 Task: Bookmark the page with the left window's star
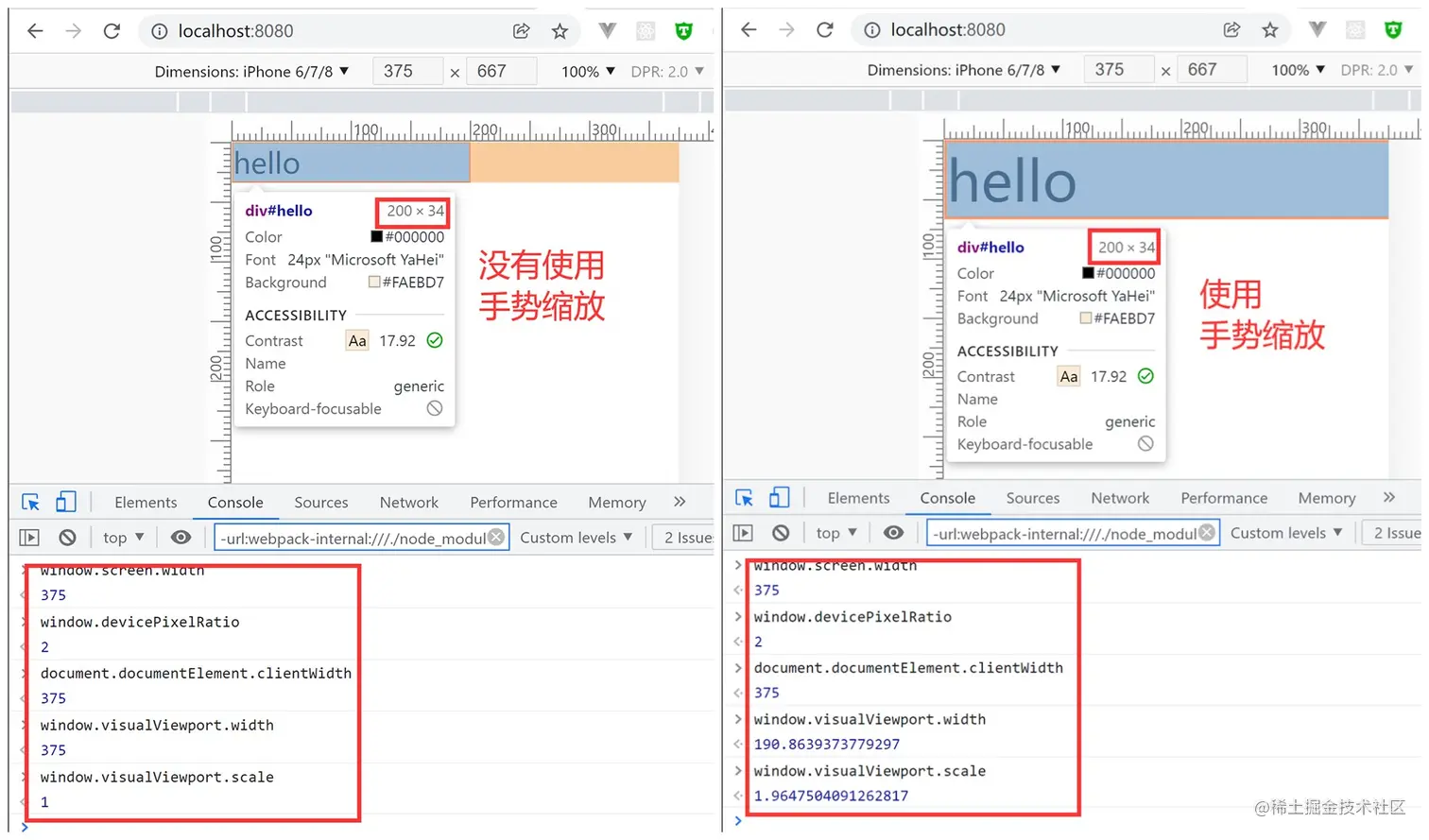point(560,31)
